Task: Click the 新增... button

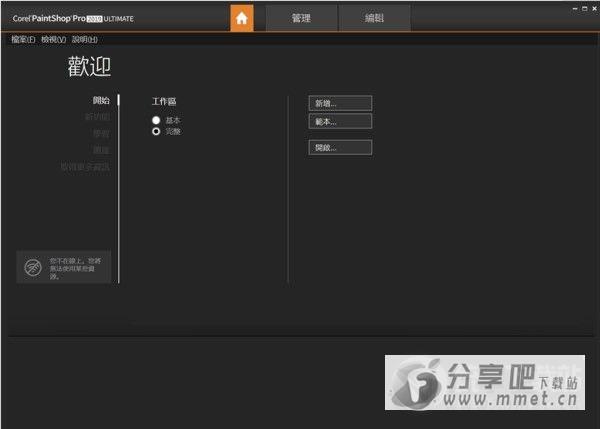Action: (340, 103)
